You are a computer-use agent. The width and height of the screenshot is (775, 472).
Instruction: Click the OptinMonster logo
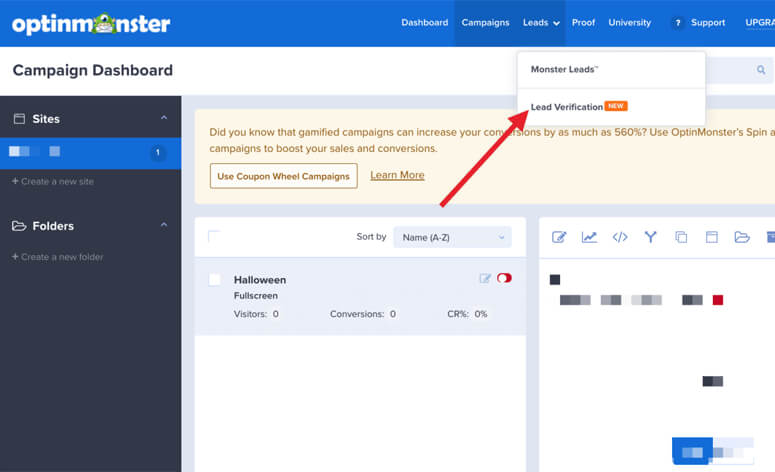tap(91, 24)
